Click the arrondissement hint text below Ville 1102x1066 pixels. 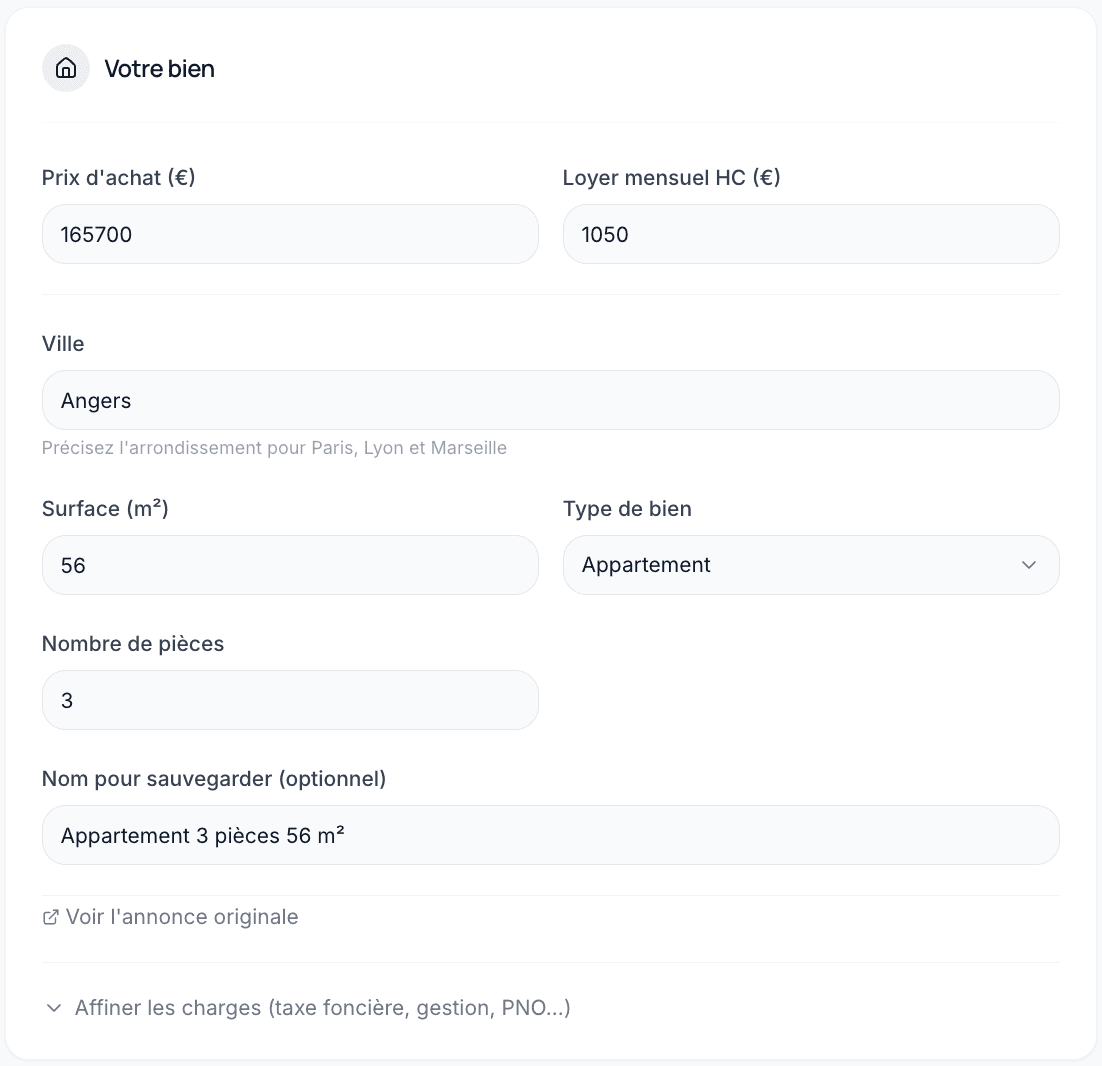coord(274,448)
